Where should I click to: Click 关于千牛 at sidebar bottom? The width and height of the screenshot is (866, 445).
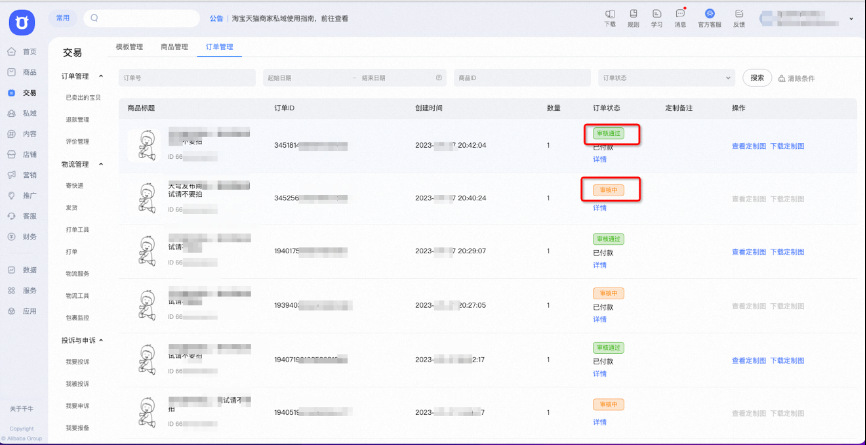click(x=23, y=409)
